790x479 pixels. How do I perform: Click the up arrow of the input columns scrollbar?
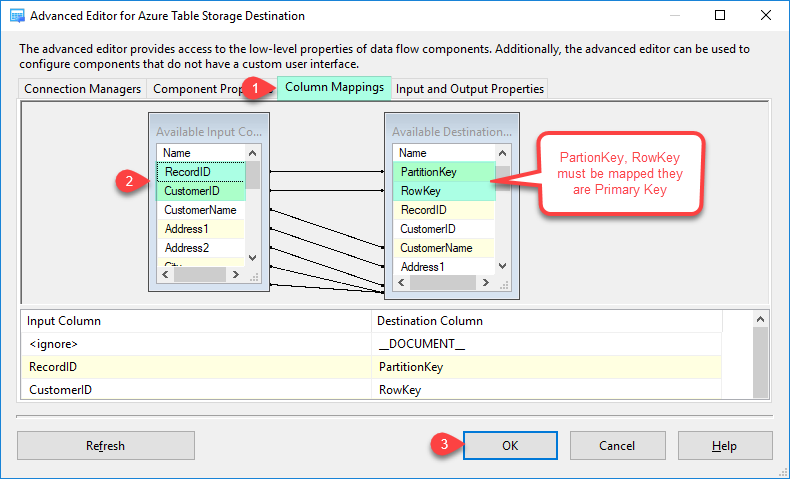253,153
